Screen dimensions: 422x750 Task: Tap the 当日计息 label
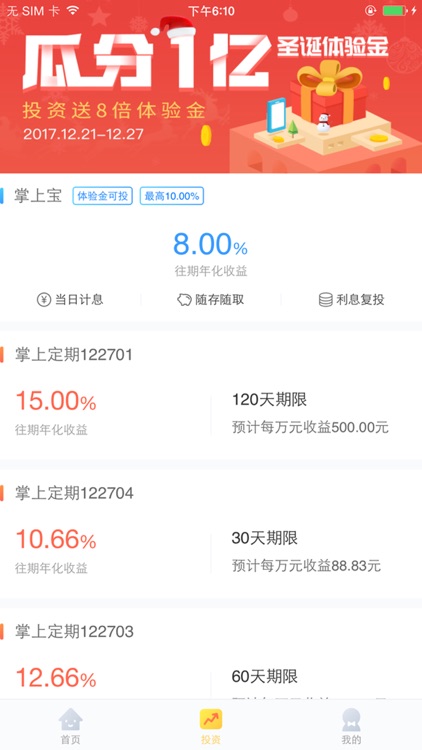point(79,300)
